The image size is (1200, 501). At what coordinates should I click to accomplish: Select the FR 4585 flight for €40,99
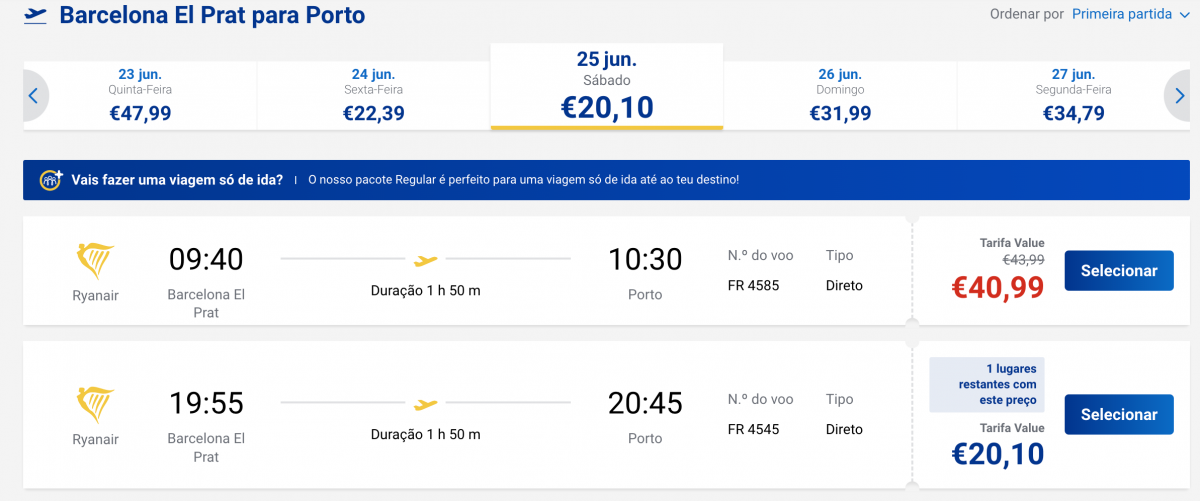coord(1119,270)
